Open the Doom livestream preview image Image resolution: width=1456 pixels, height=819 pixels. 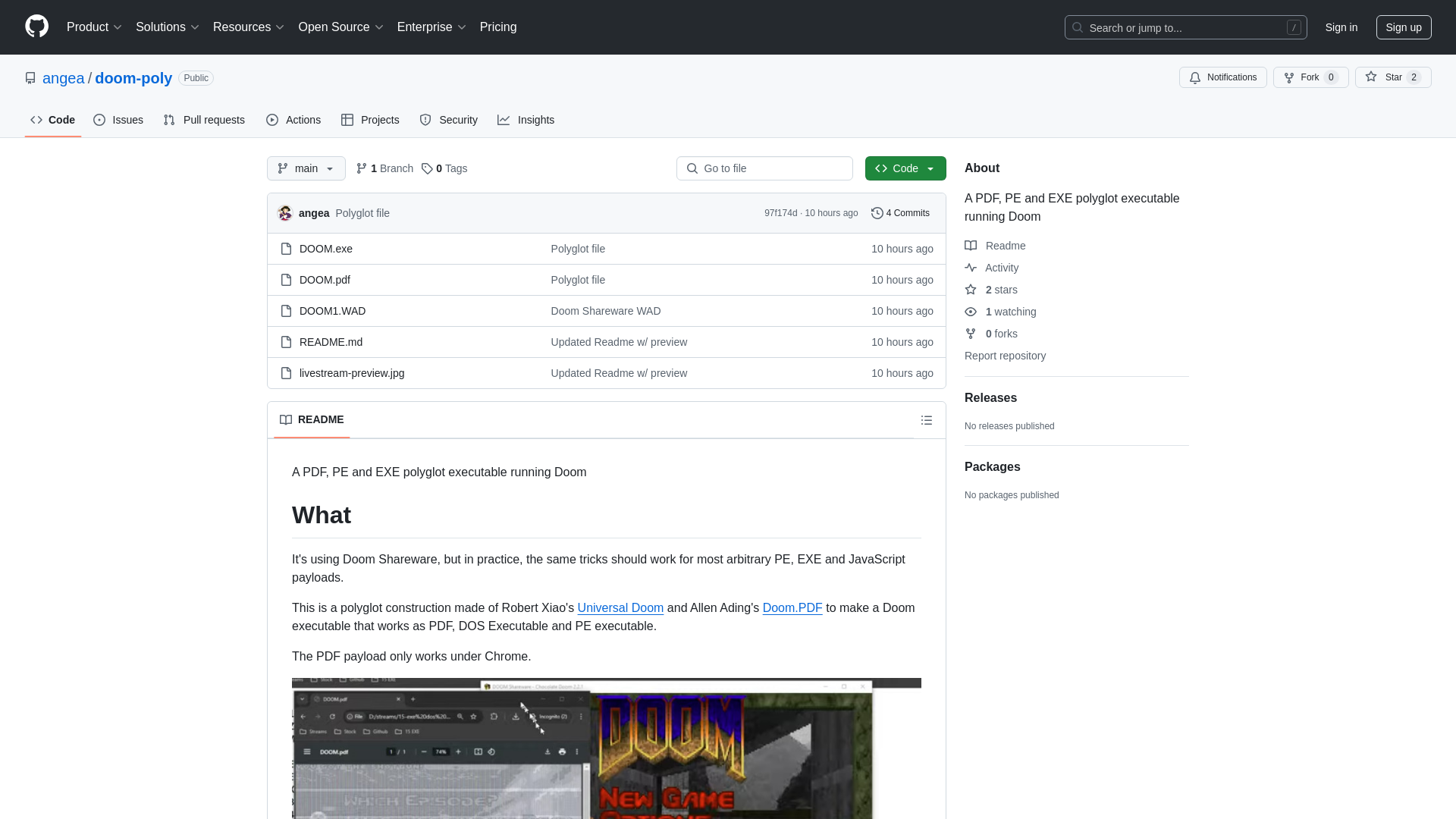coord(607,748)
